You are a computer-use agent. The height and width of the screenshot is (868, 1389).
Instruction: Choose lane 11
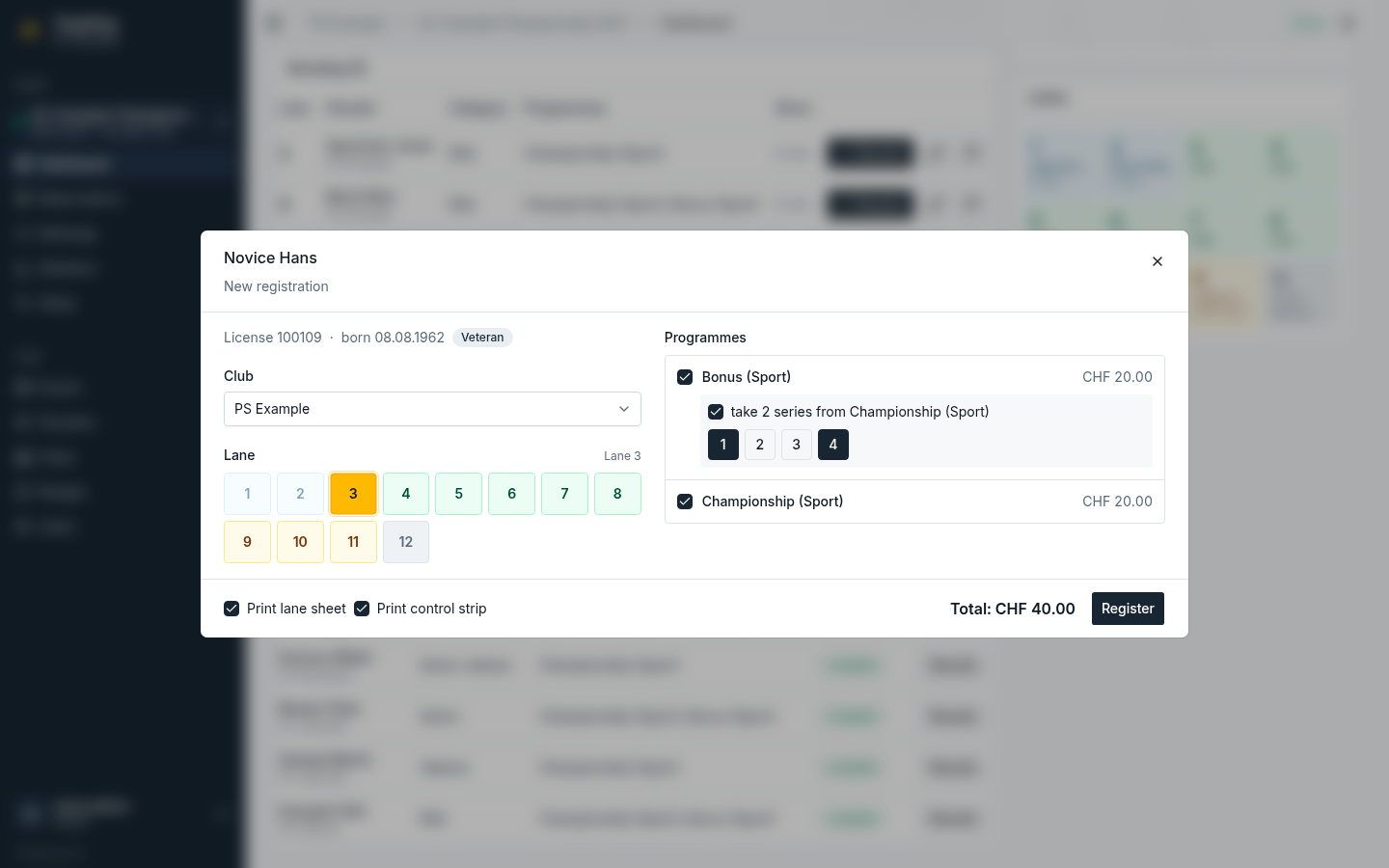(x=353, y=542)
